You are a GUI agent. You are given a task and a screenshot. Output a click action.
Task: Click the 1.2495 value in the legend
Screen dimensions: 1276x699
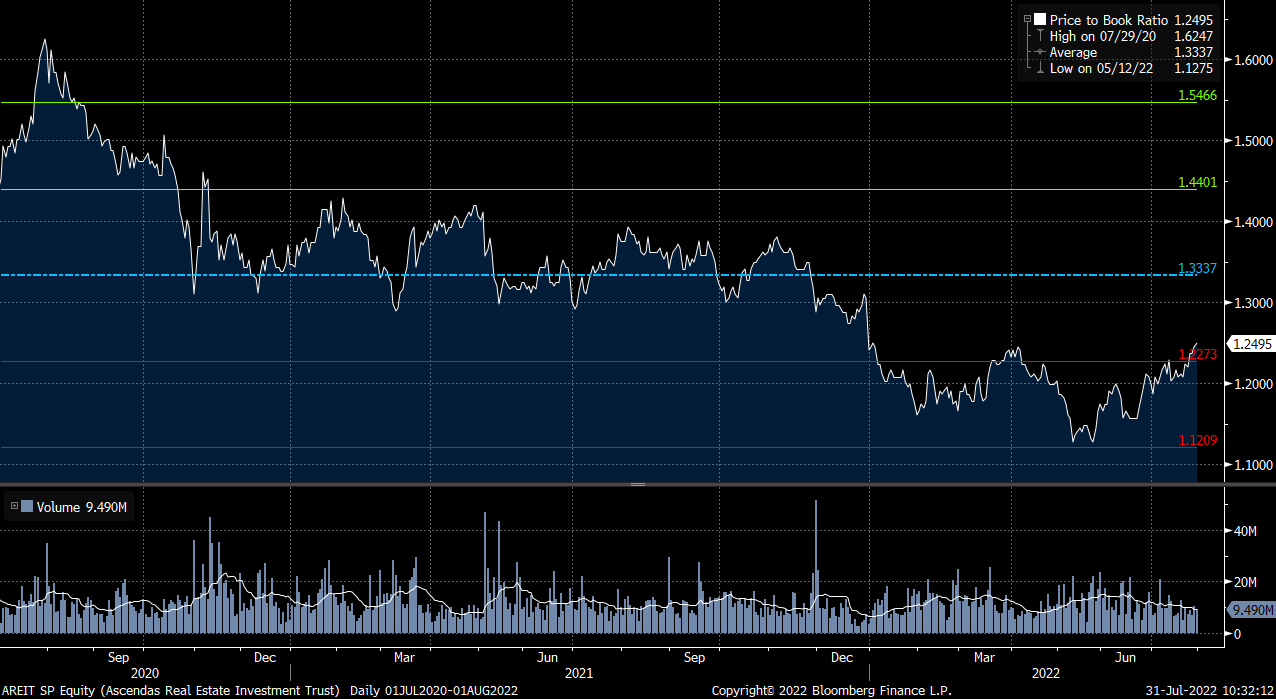(1192, 19)
